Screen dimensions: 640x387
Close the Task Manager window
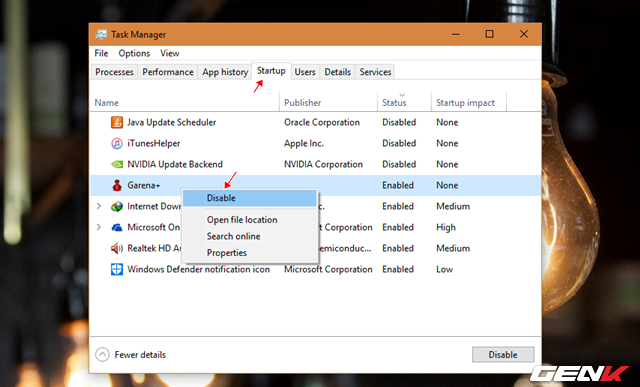click(524, 34)
